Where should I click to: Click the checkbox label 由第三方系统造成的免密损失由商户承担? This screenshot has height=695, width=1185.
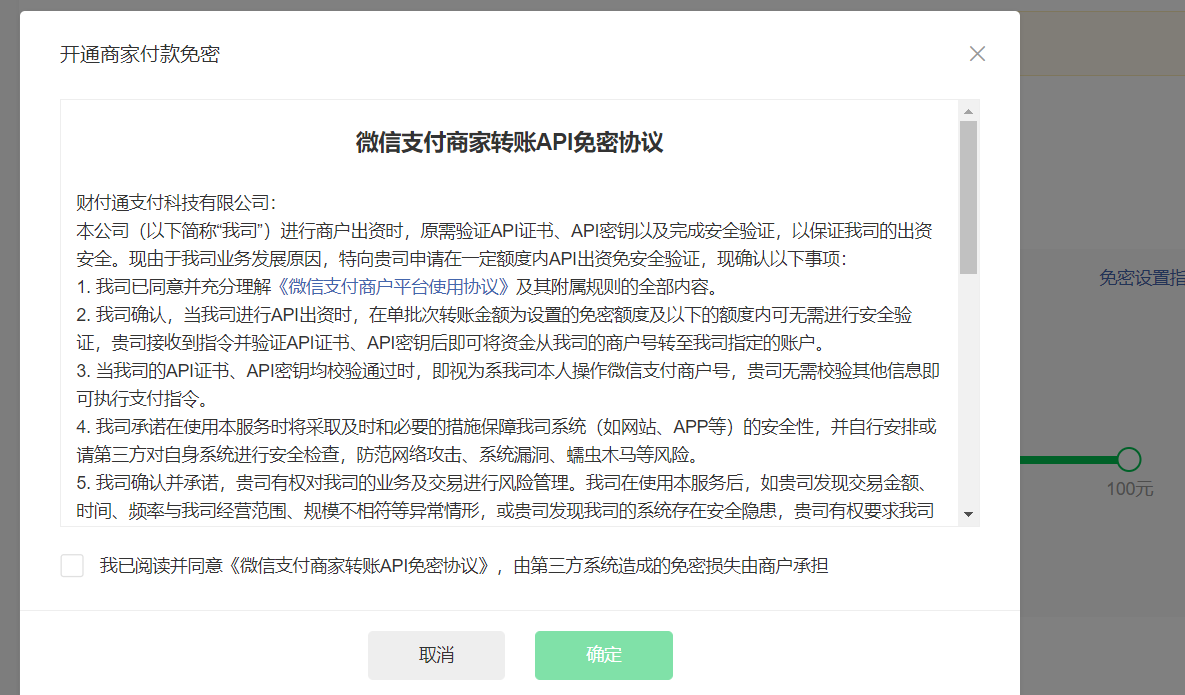(671, 566)
